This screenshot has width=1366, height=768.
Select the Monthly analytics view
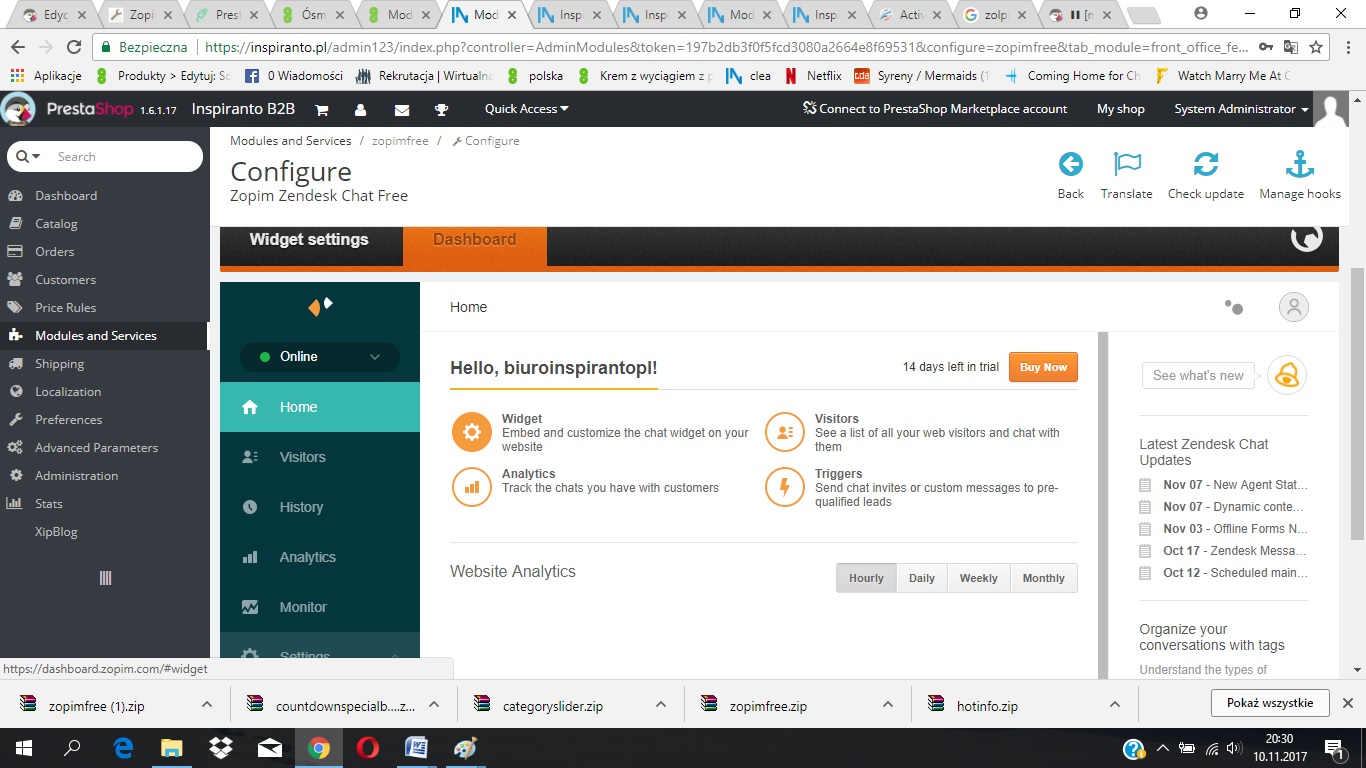1044,578
